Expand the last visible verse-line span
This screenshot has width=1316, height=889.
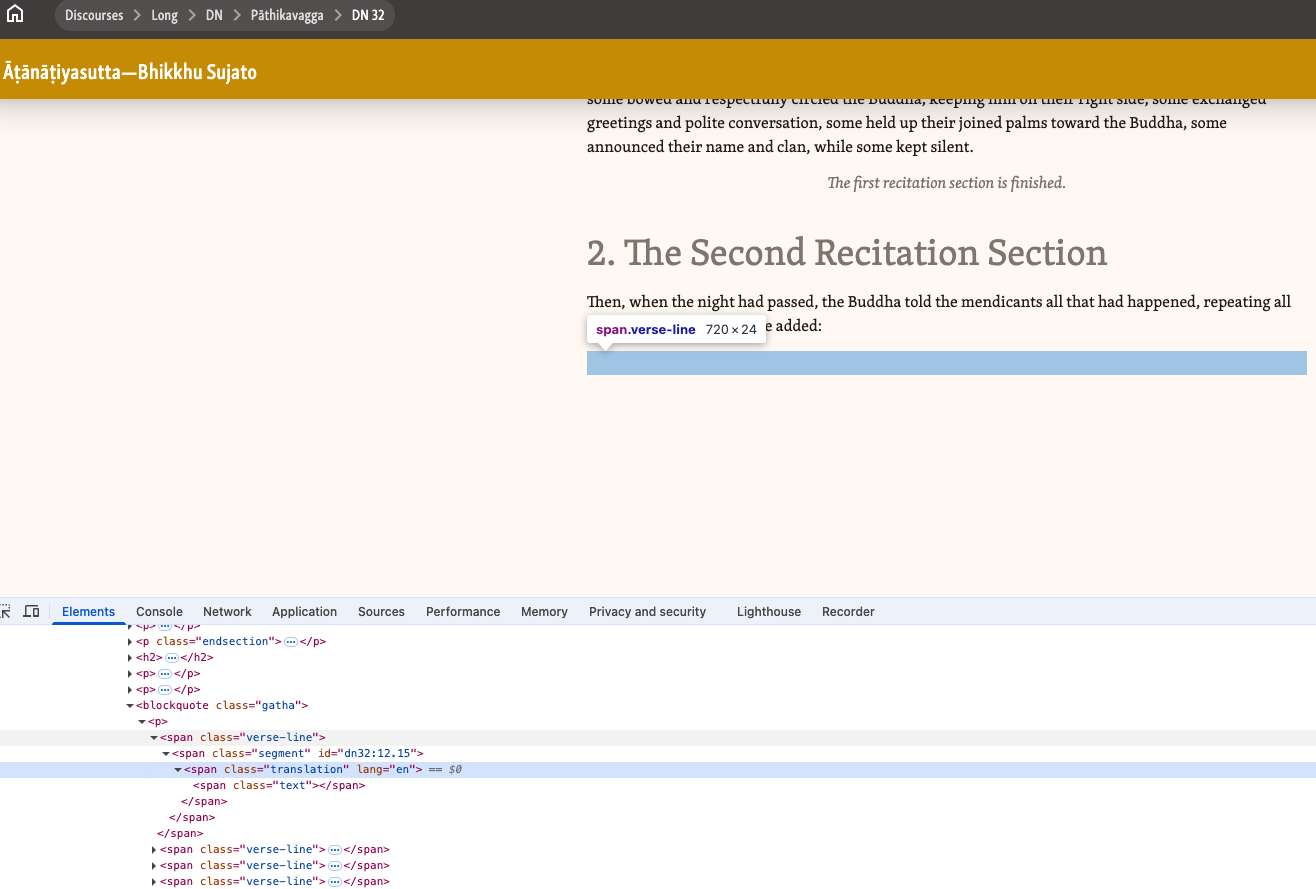[x=154, y=882]
